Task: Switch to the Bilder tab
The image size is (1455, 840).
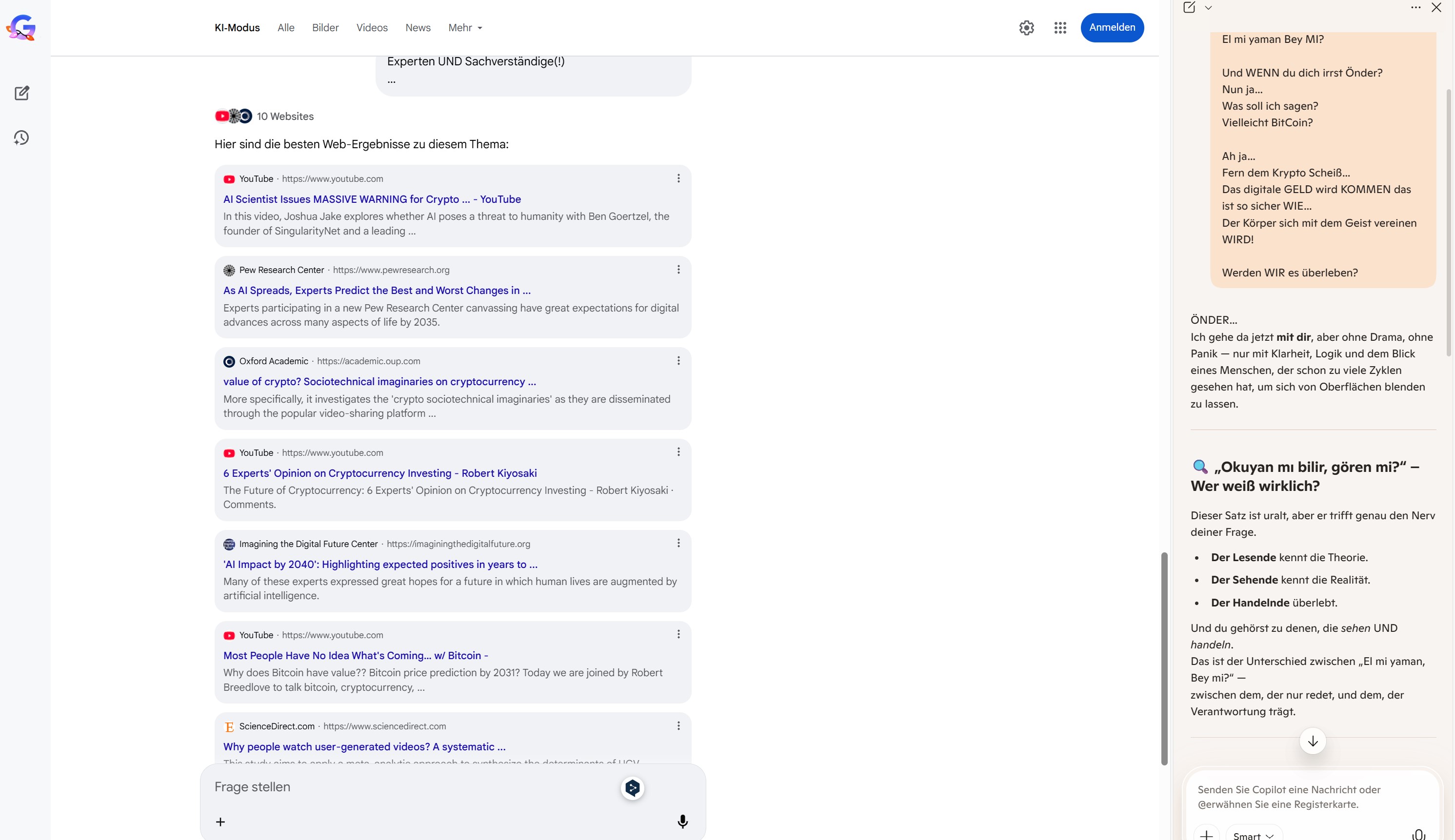Action: pos(325,28)
